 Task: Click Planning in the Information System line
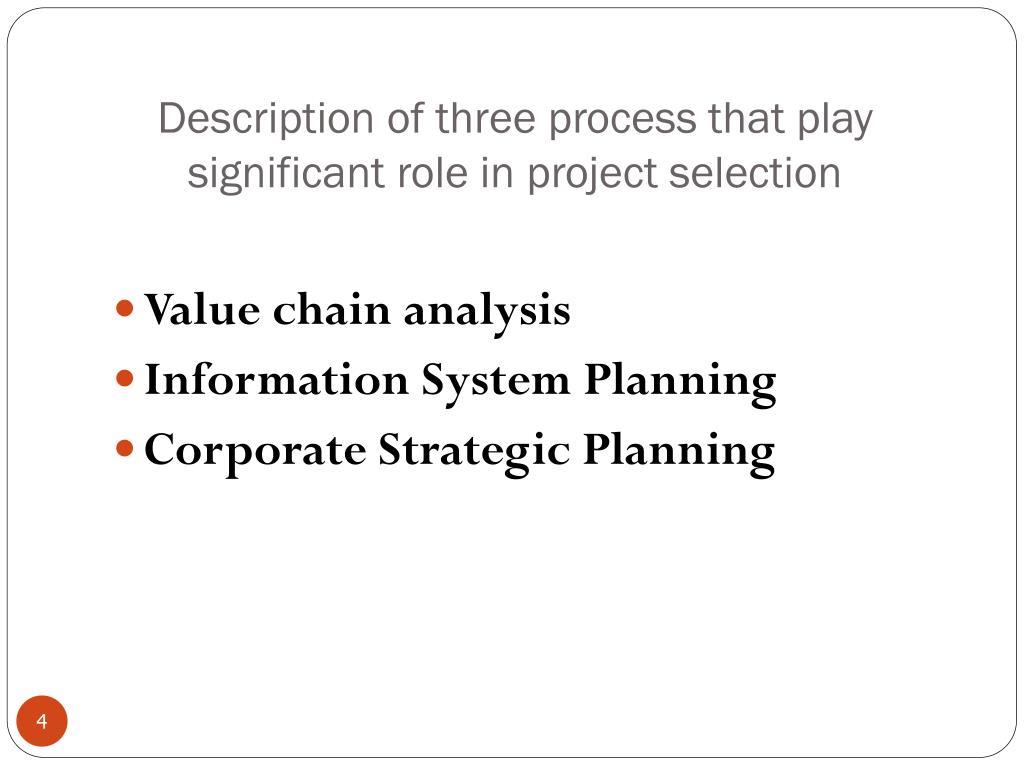(x=680, y=382)
